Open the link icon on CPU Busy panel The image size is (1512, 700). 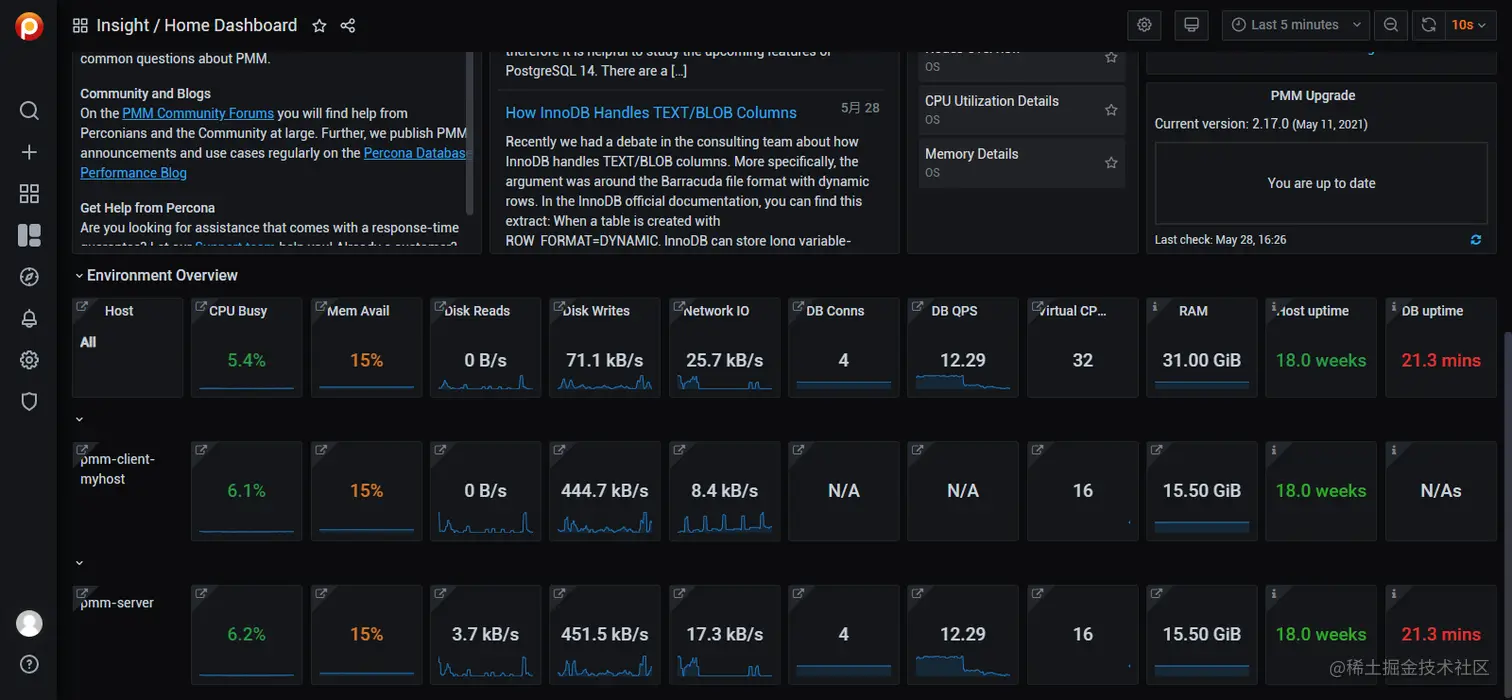point(201,307)
